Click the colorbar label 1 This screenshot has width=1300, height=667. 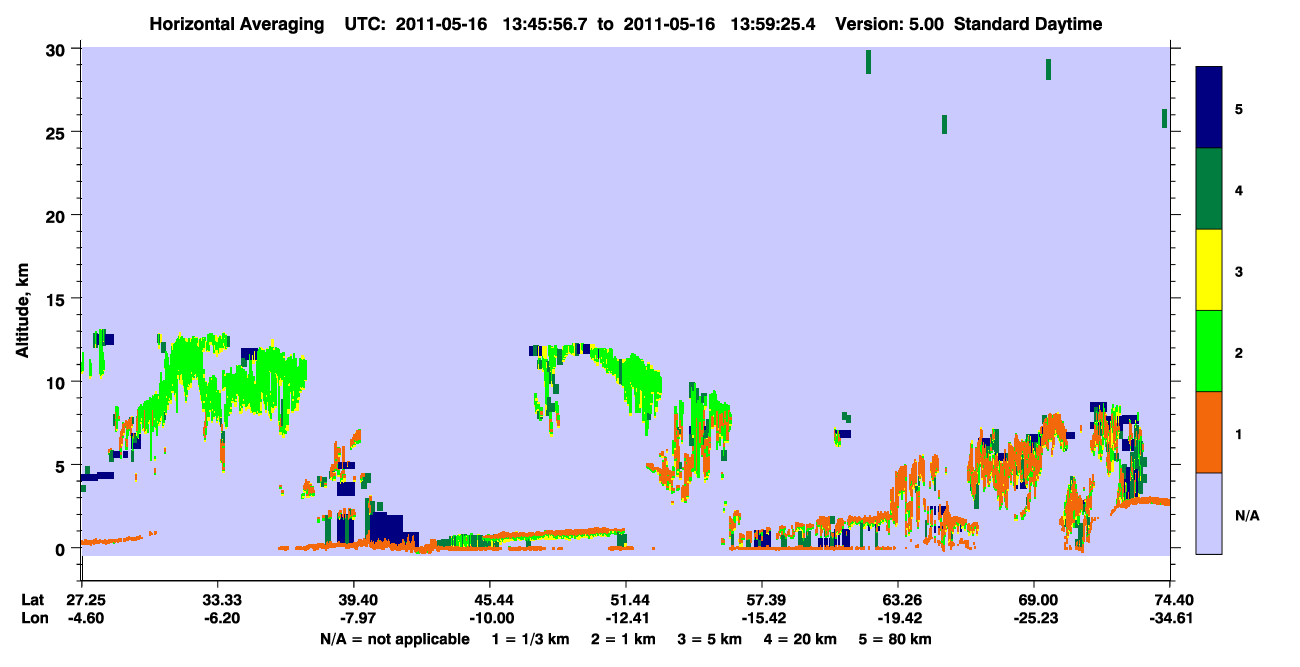1238,433
